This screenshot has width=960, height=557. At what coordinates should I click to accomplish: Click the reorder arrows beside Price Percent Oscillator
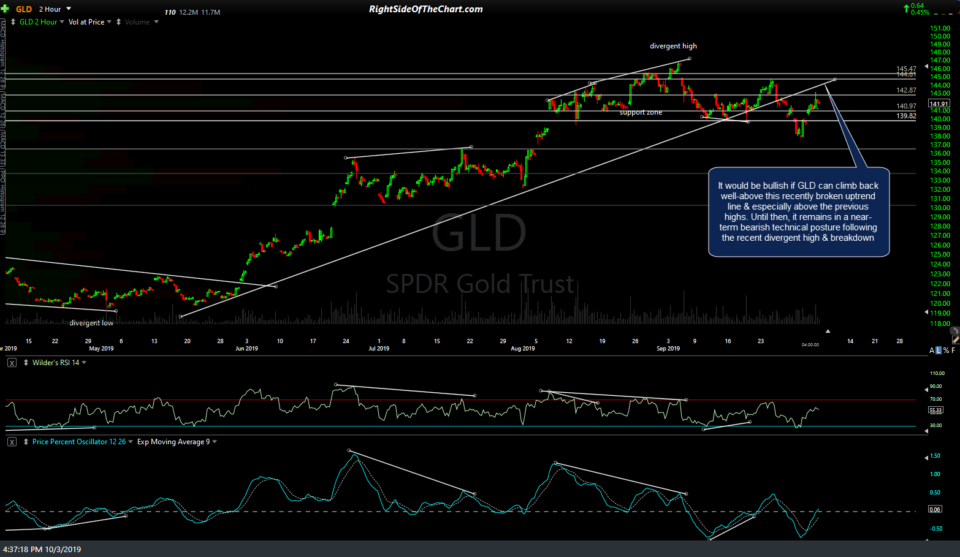[26, 442]
